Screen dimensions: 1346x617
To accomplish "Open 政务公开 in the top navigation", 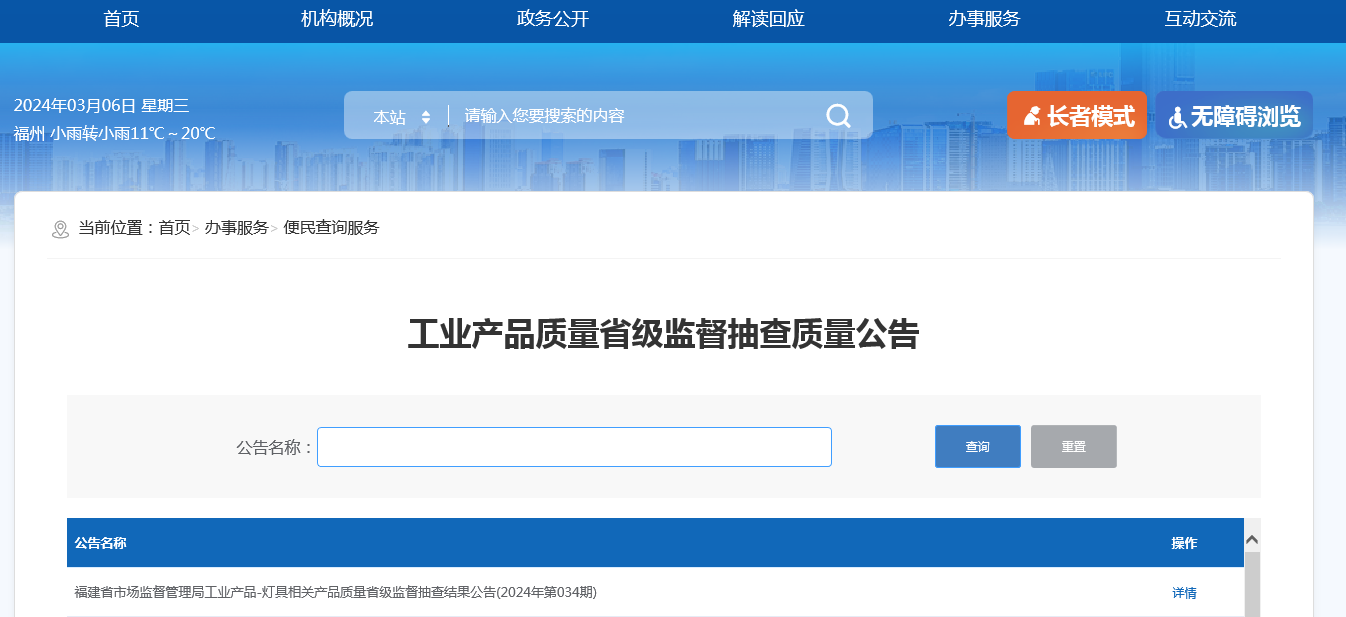I will pos(553,19).
